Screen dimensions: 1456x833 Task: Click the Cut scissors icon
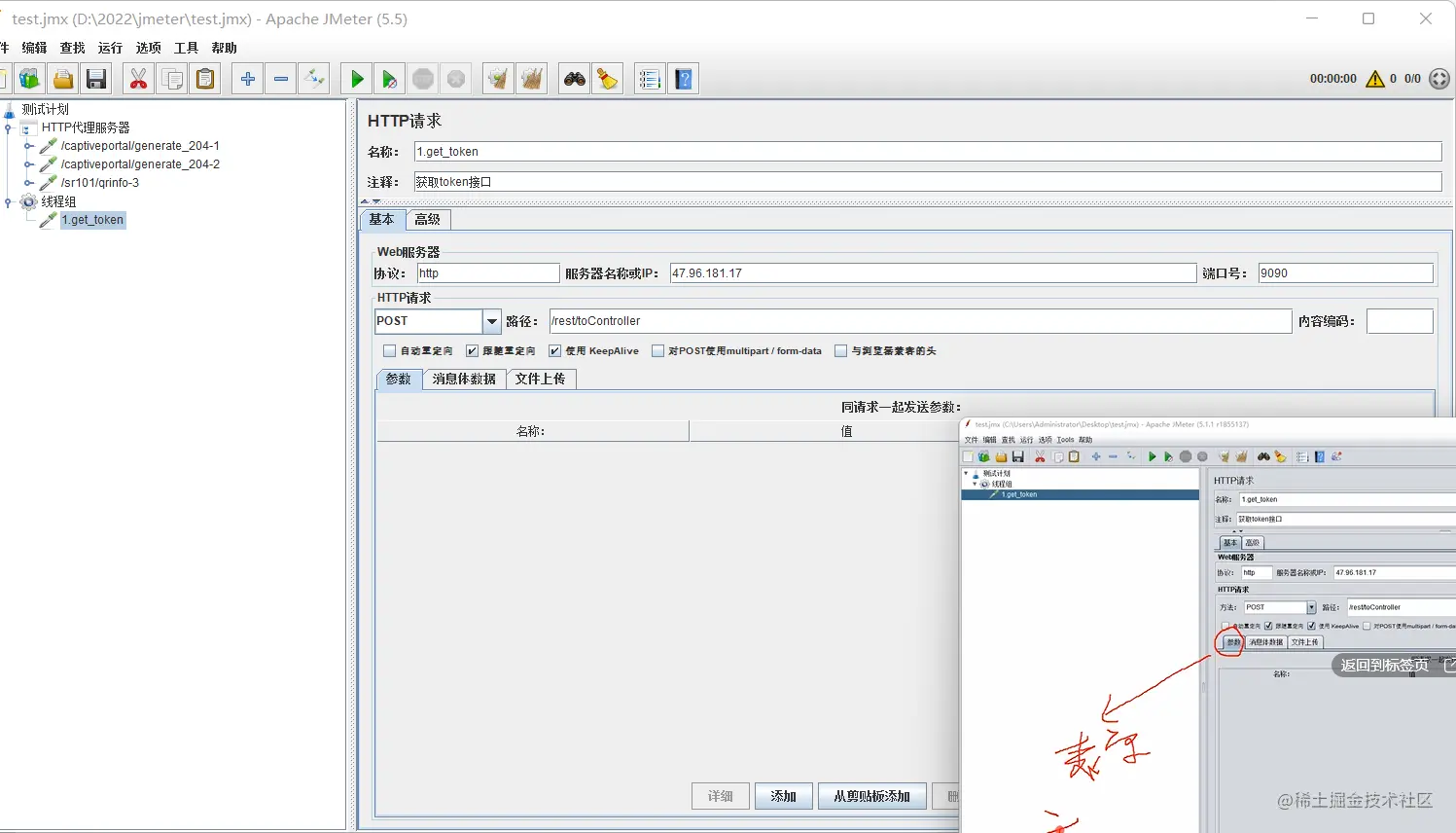pos(139,79)
